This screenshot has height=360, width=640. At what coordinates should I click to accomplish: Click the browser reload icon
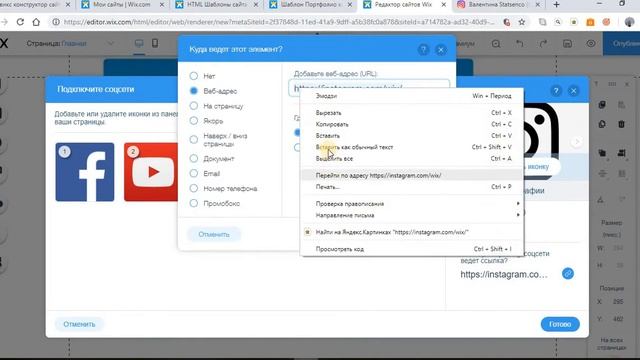[20, 22]
